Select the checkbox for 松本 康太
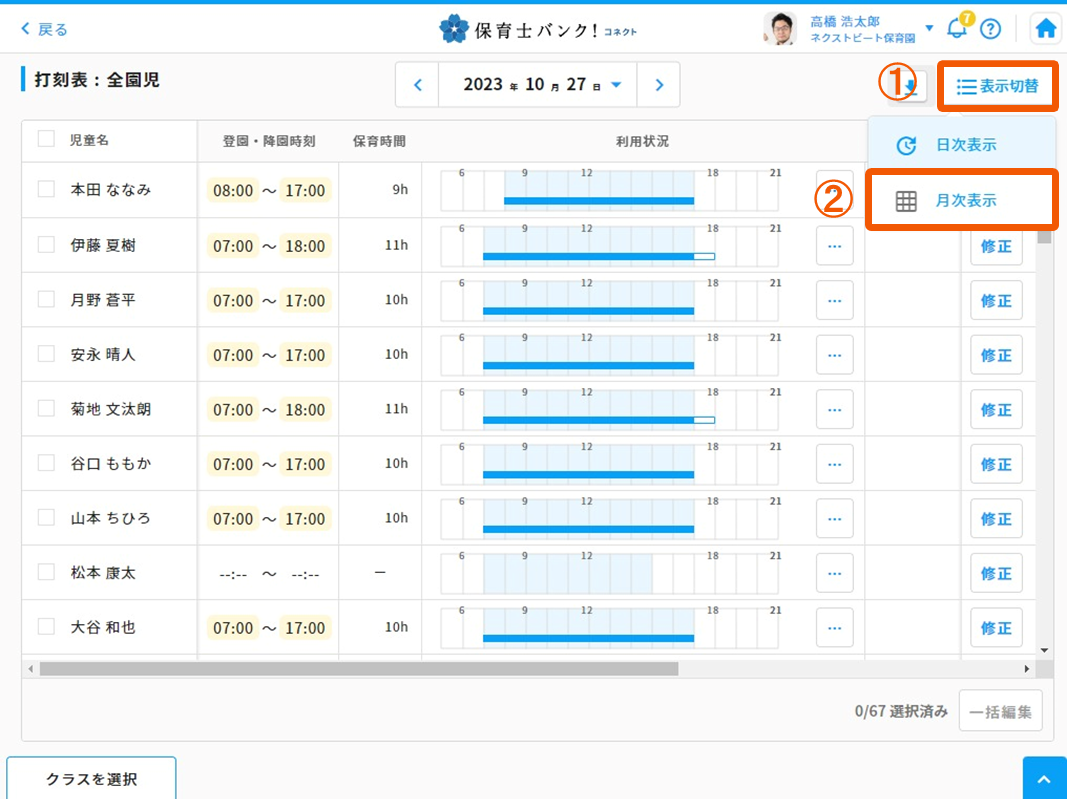Image resolution: width=1067 pixels, height=800 pixels. coord(46,572)
